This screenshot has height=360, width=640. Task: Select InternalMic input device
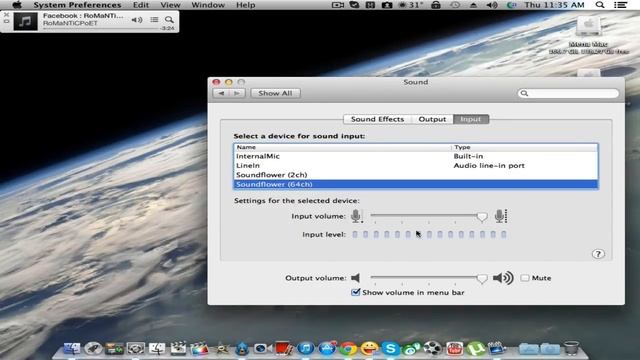tap(416, 156)
